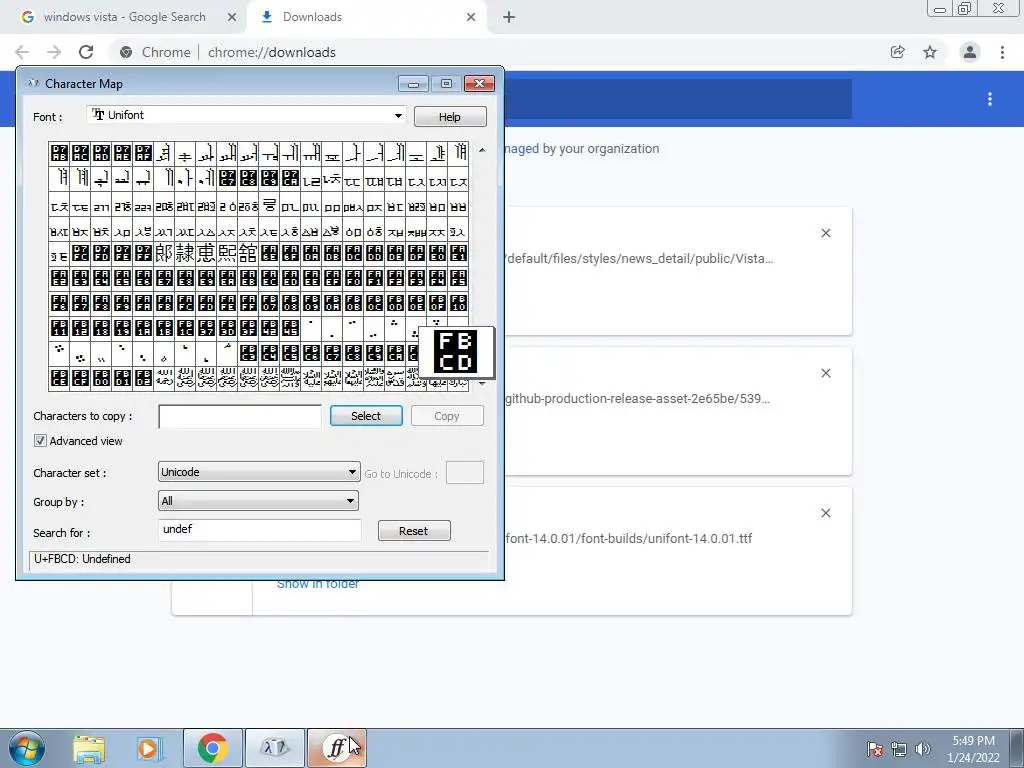This screenshot has width=1024, height=768.
Task: Open the Chrome three-dot menu
Action: click(x=1002, y=52)
